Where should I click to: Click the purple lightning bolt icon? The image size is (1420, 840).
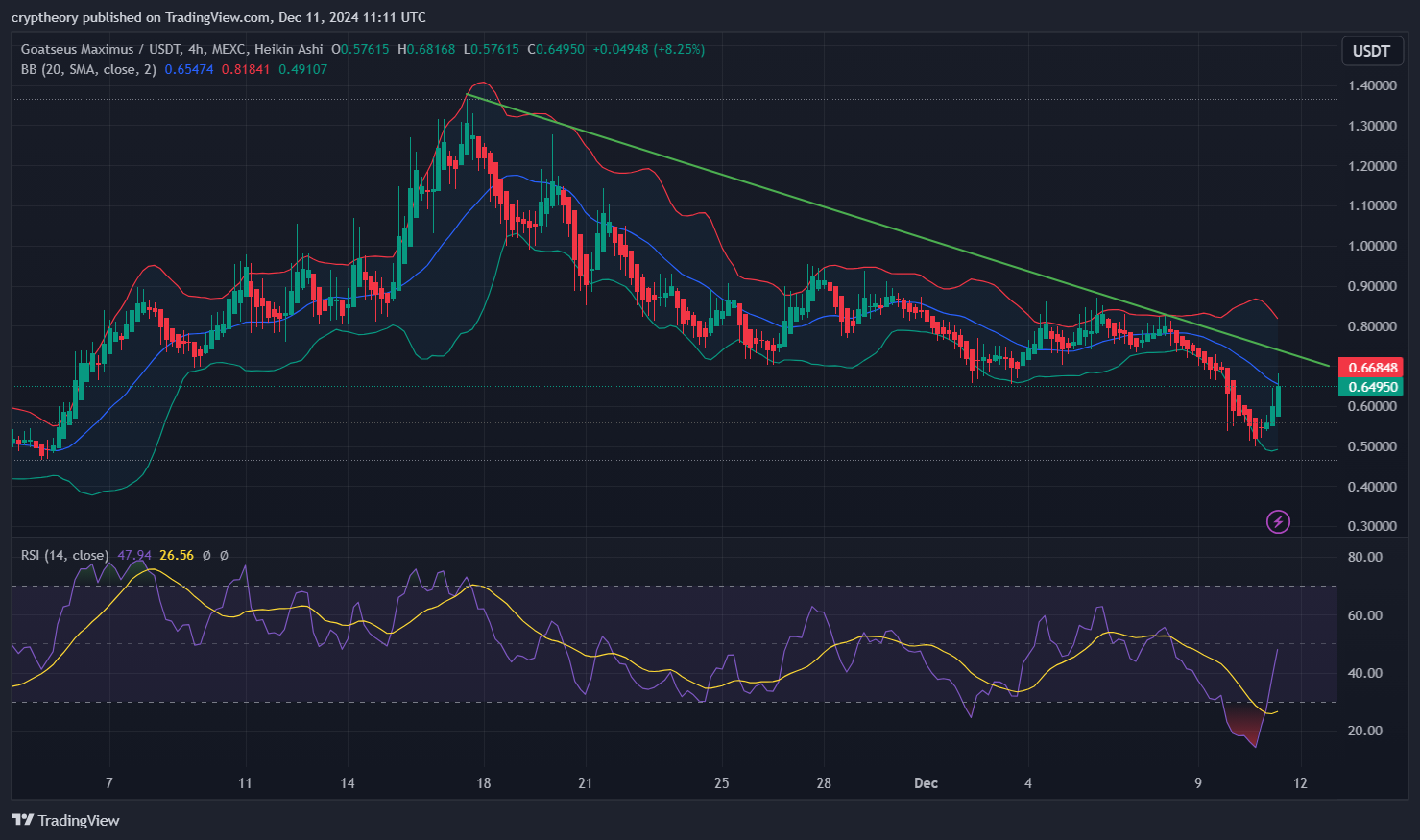1278,521
